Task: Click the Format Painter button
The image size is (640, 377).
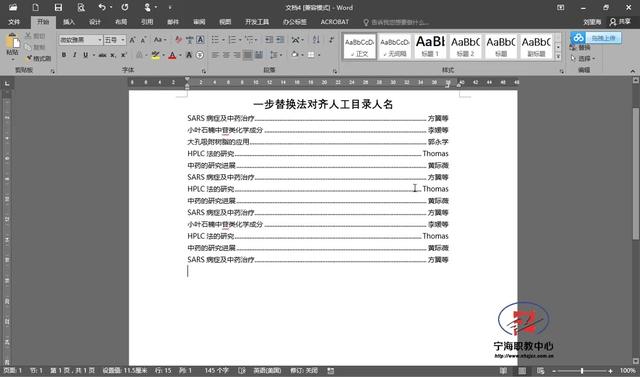Action: pyautogui.click(x=39, y=58)
